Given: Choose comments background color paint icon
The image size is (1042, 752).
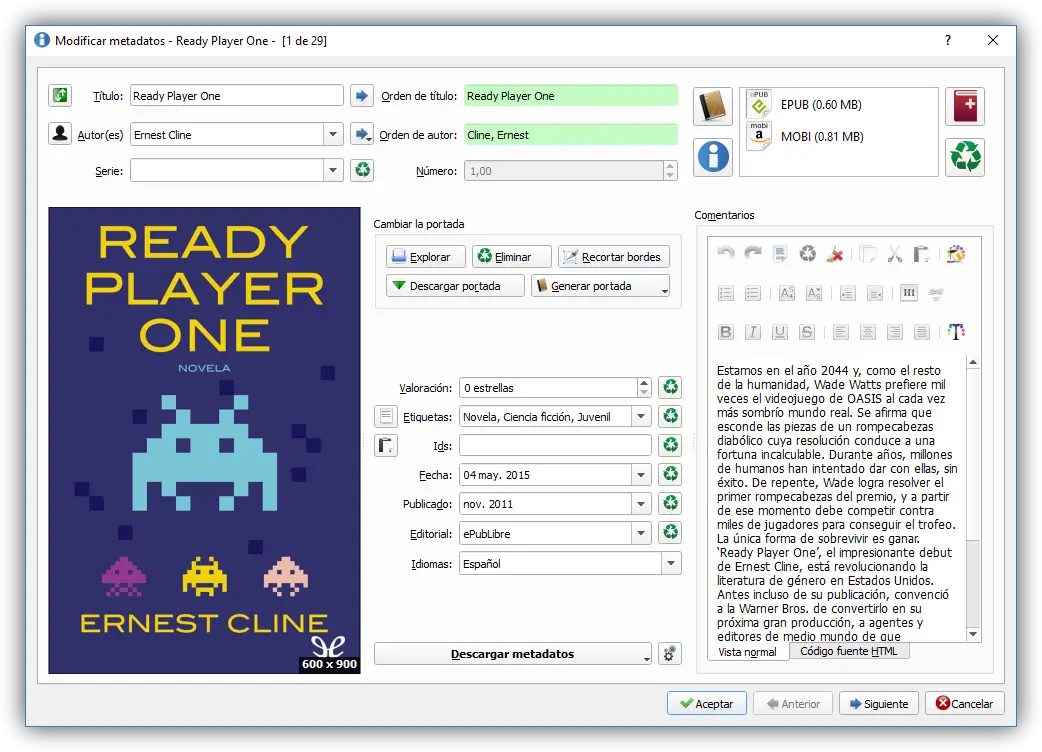Looking at the screenshot, I should [956, 254].
